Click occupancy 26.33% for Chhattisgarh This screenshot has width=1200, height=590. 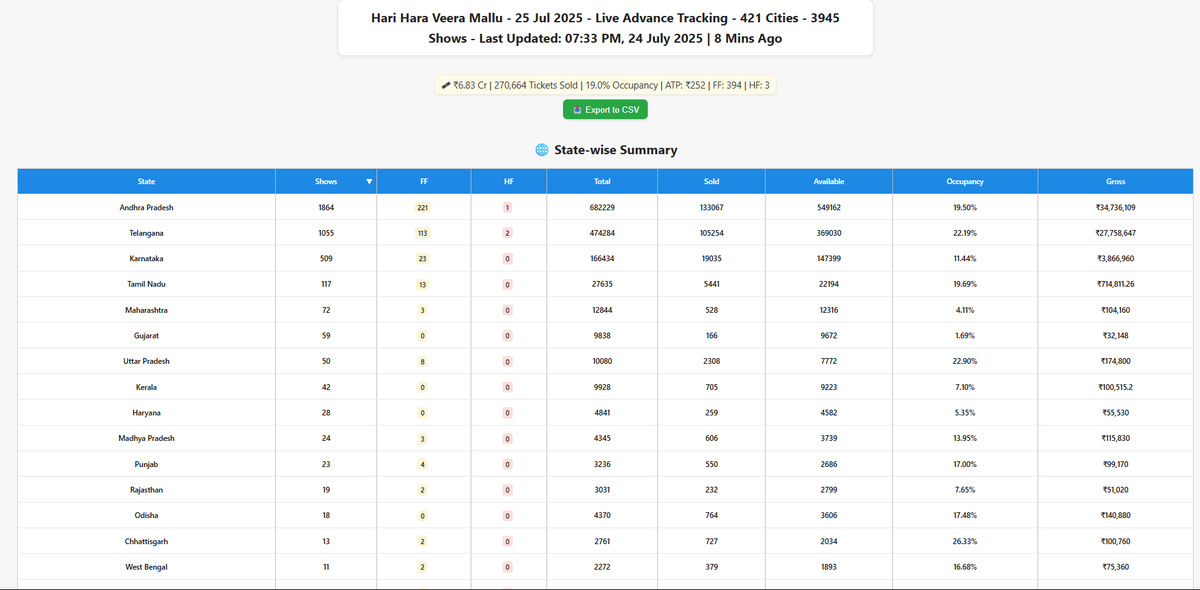pyautogui.click(x=965, y=541)
